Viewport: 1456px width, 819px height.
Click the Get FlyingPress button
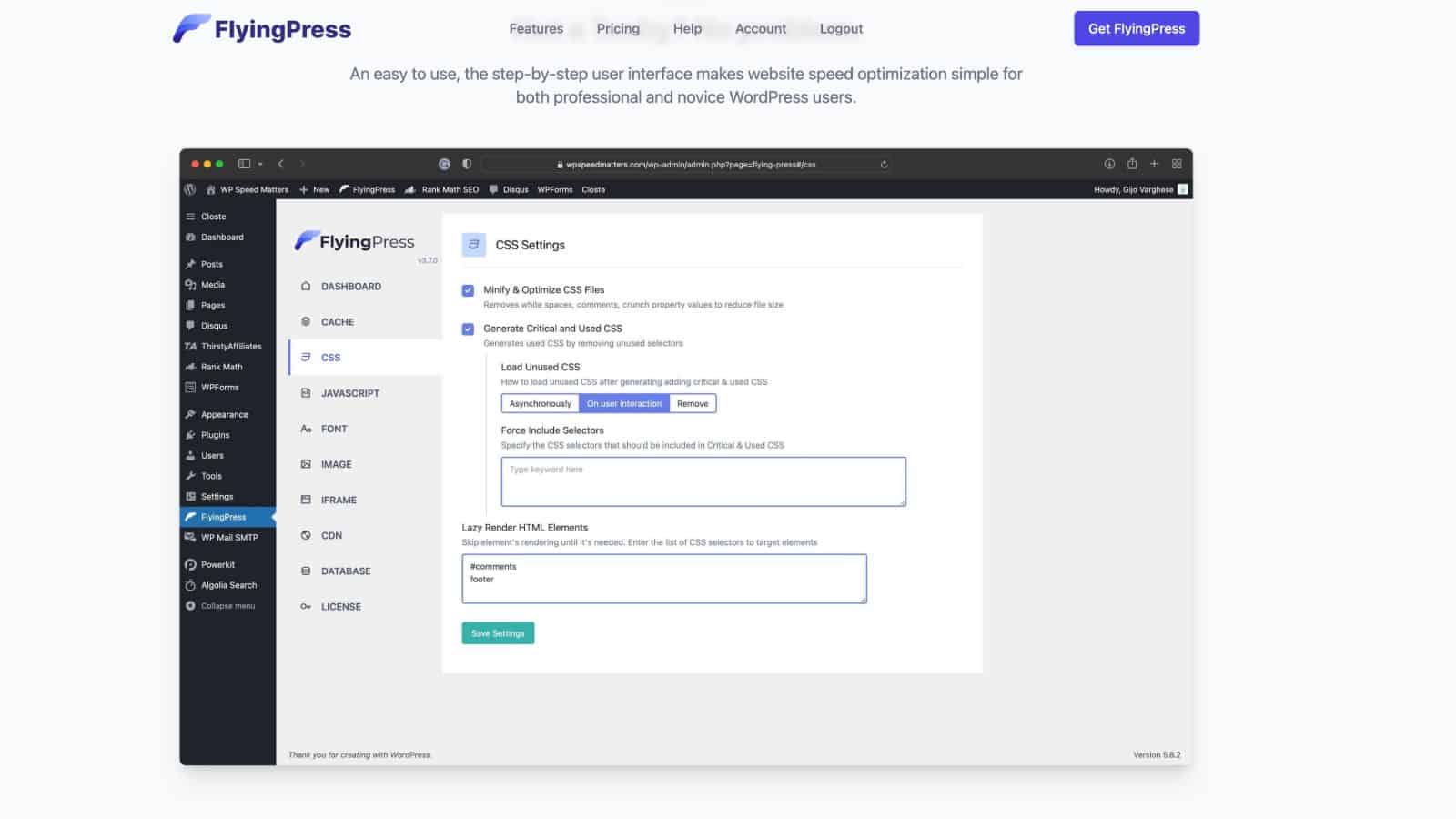pos(1137,28)
